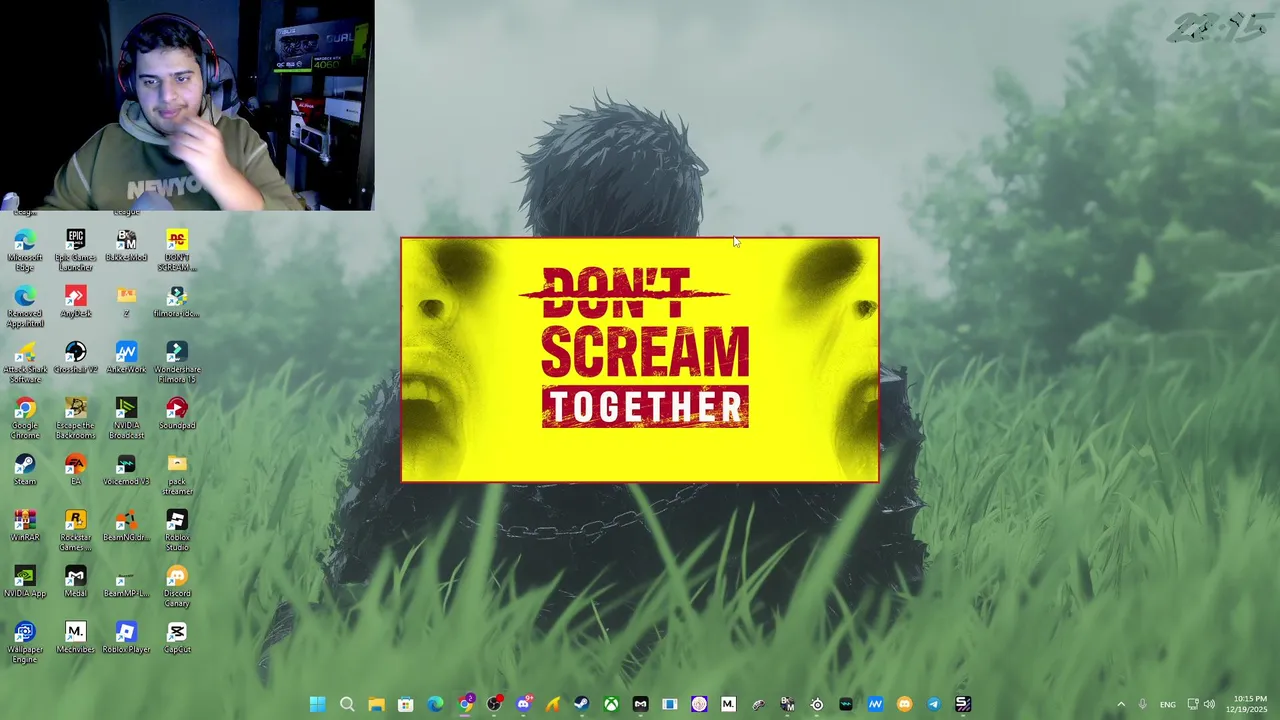The height and width of the screenshot is (720, 1280).
Task: Open the AnkerWork desktop shortcut
Action: 126,358
